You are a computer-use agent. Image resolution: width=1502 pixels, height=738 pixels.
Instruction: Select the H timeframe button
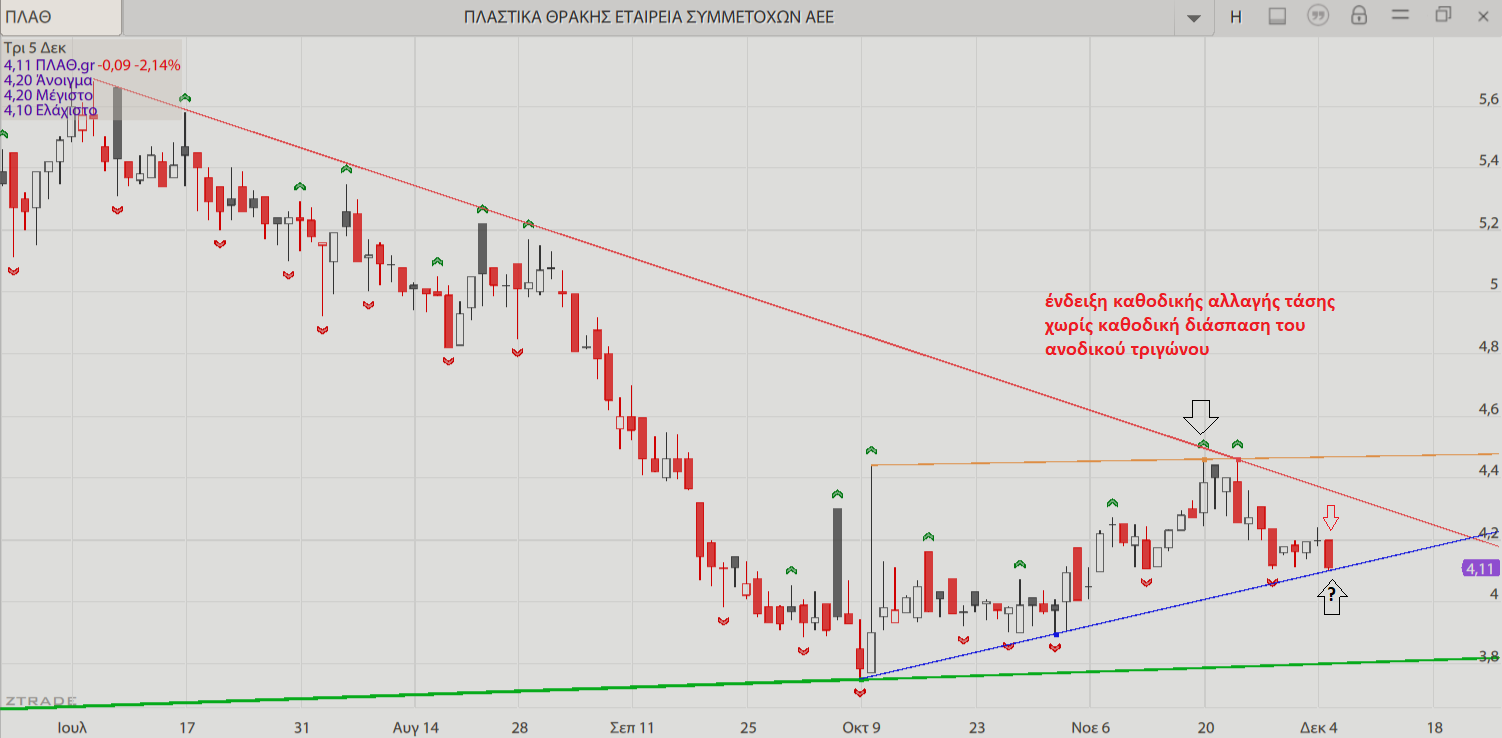(1236, 17)
